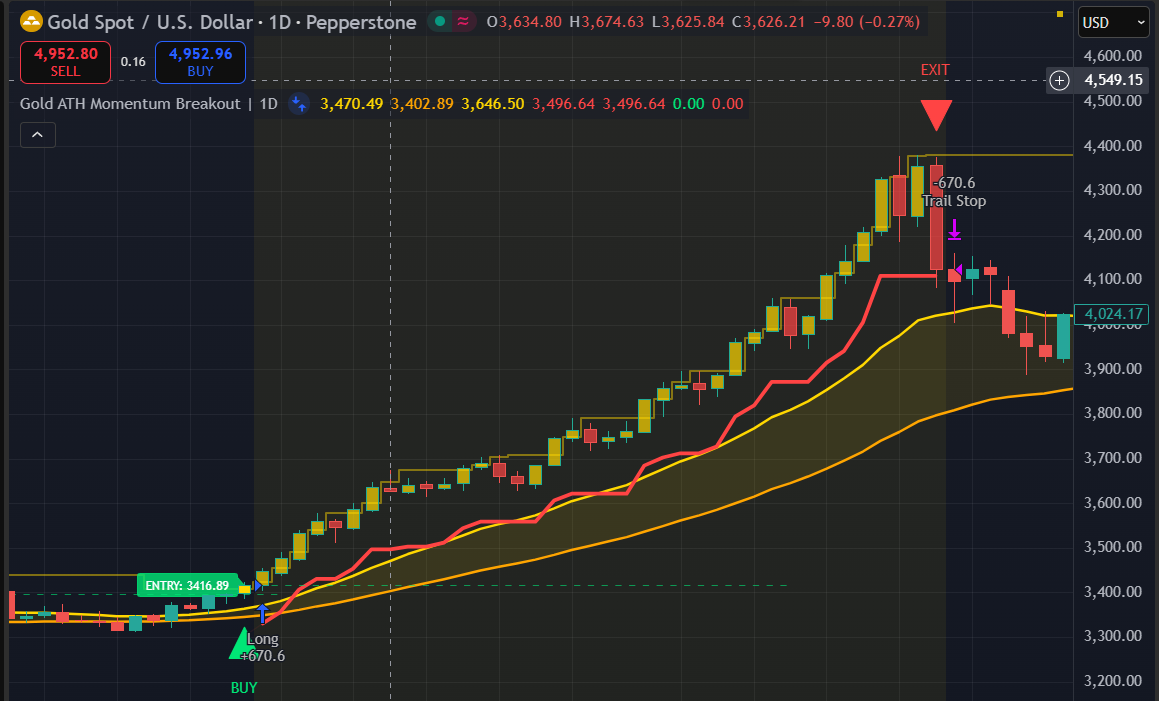Click the EXIT text label
Screen dimensions: 1159x701
[935, 70]
